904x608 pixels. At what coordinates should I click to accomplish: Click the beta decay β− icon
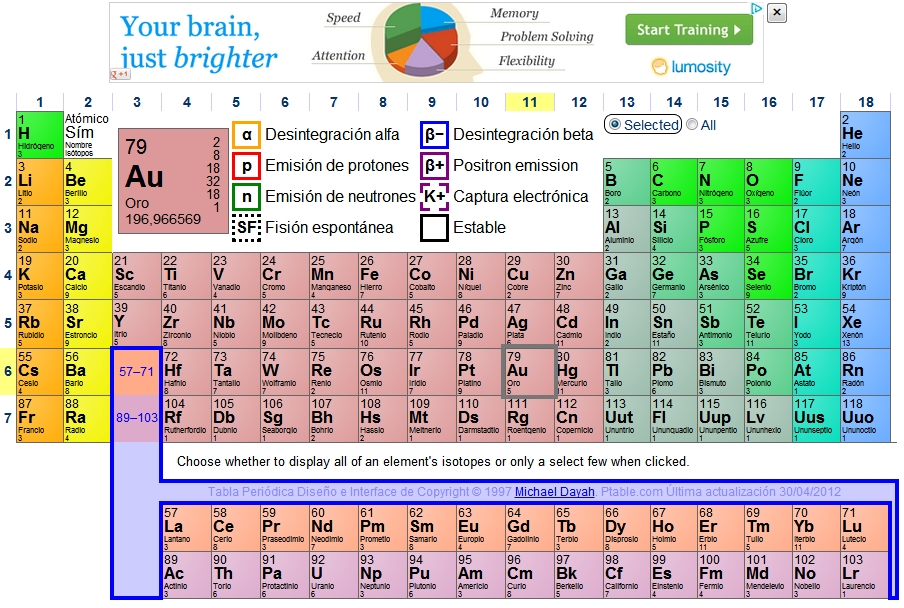point(434,135)
